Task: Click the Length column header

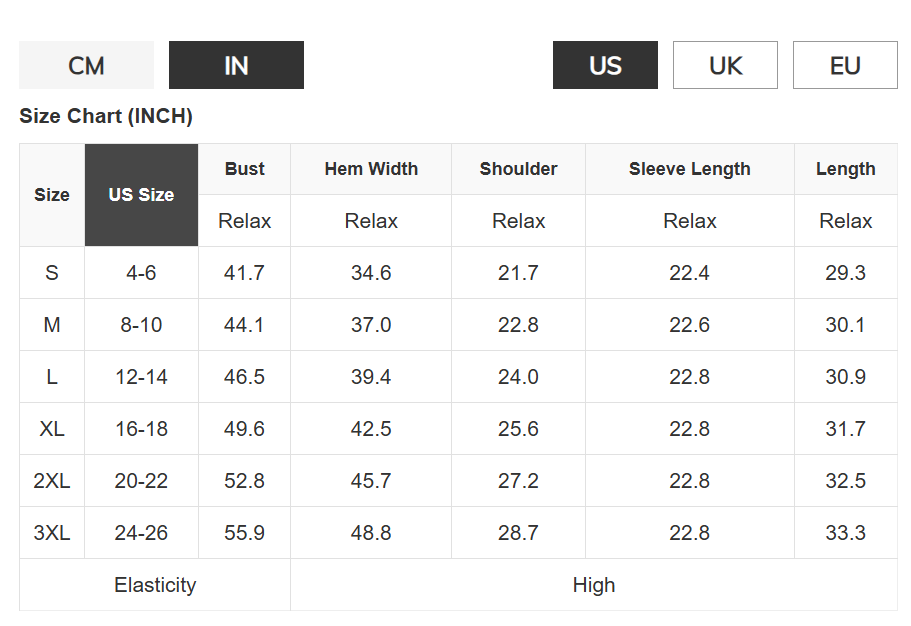Action: pyautogui.click(x=845, y=169)
